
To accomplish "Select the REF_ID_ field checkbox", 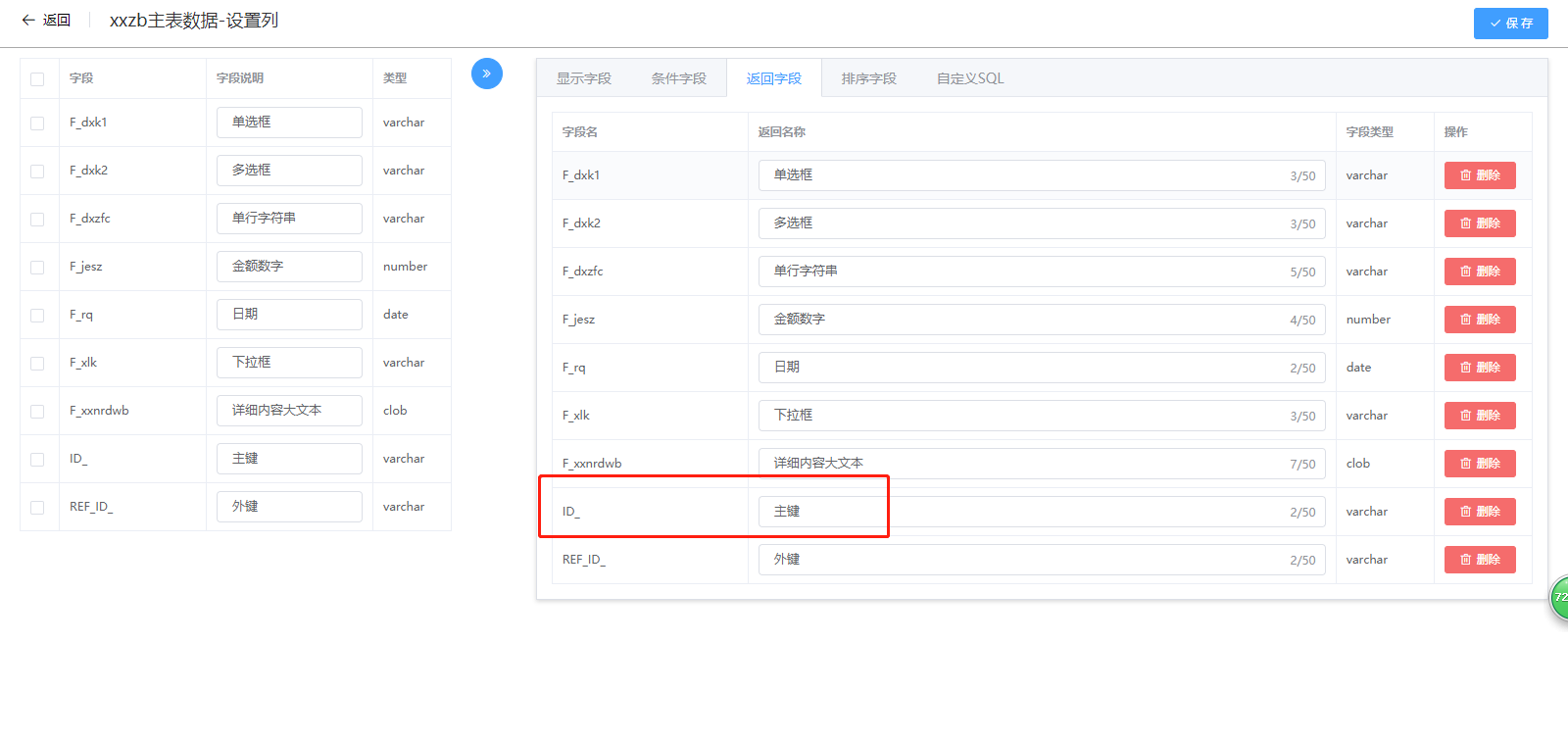I will click(37, 508).
